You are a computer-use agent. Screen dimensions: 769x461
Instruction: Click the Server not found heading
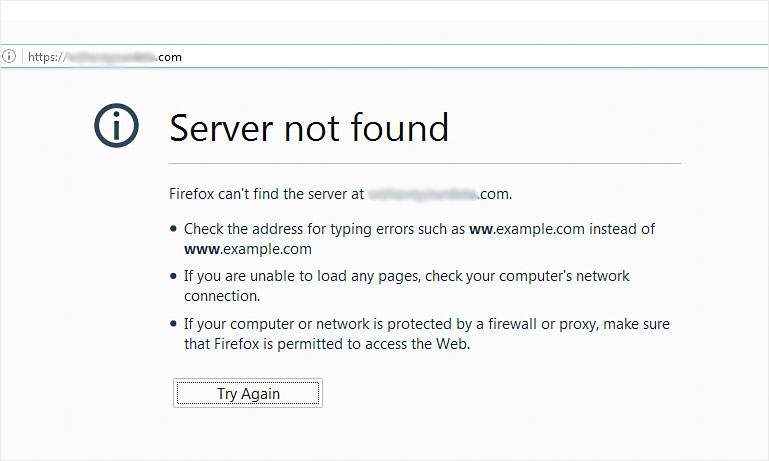(x=309, y=128)
